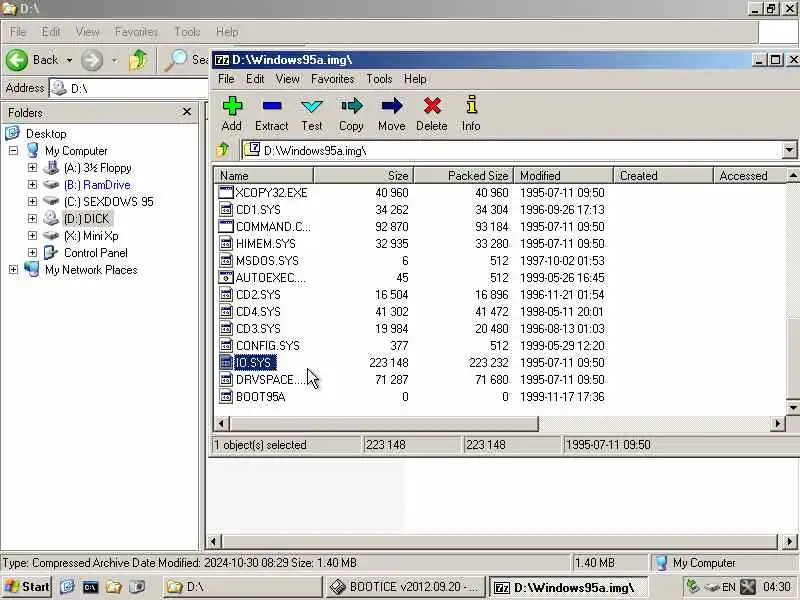Click the Internet Explorer quick launch icon

(x=67, y=587)
